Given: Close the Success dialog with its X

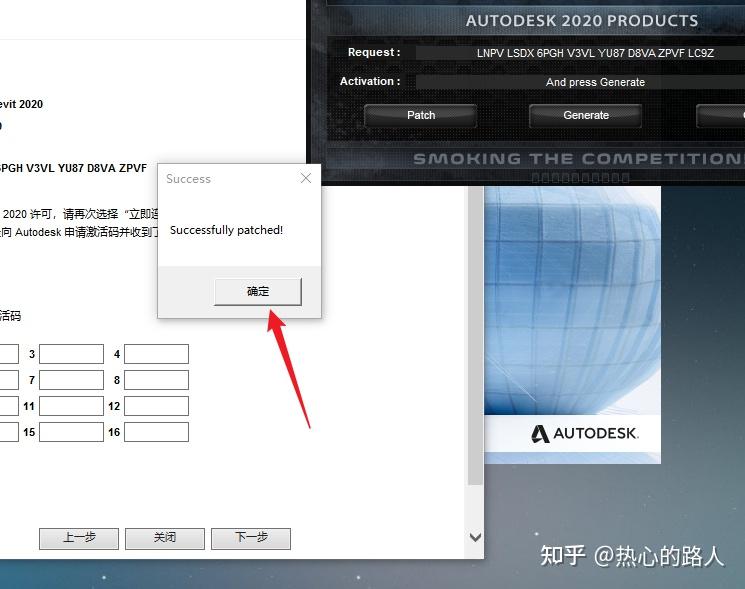Looking at the screenshot, I should [306, 178].
